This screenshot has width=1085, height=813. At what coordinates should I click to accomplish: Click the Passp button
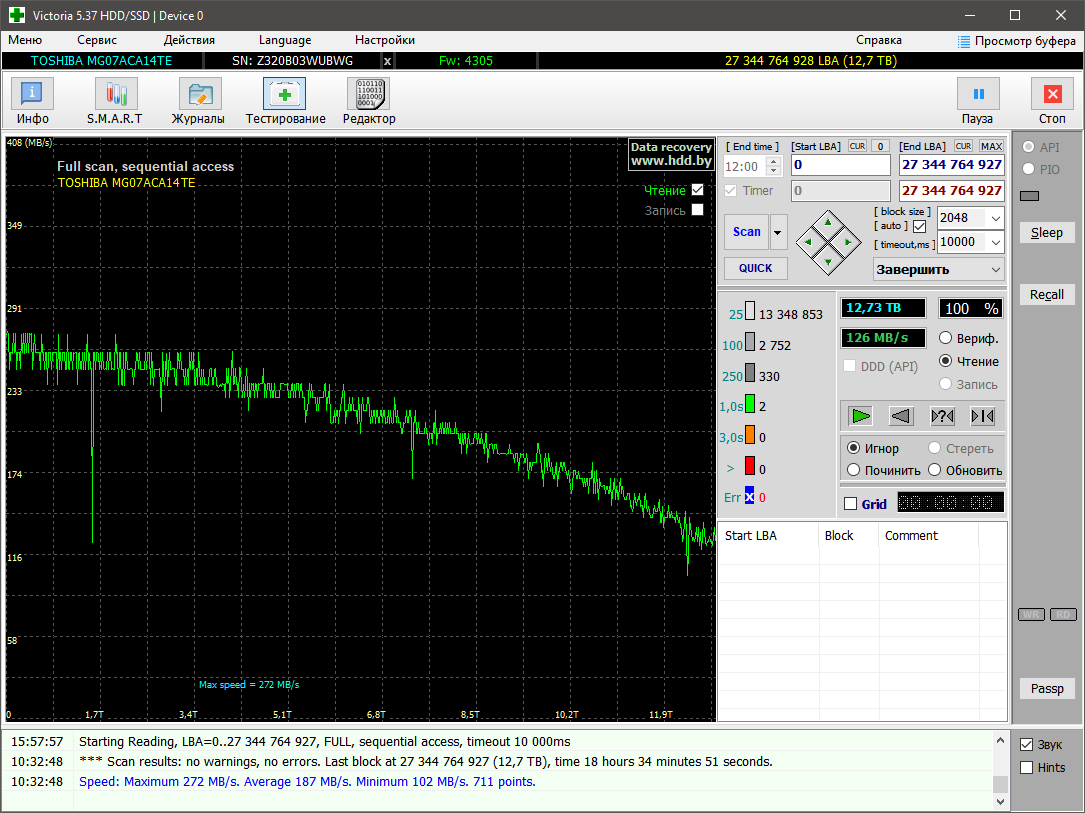click(1047, 689)
